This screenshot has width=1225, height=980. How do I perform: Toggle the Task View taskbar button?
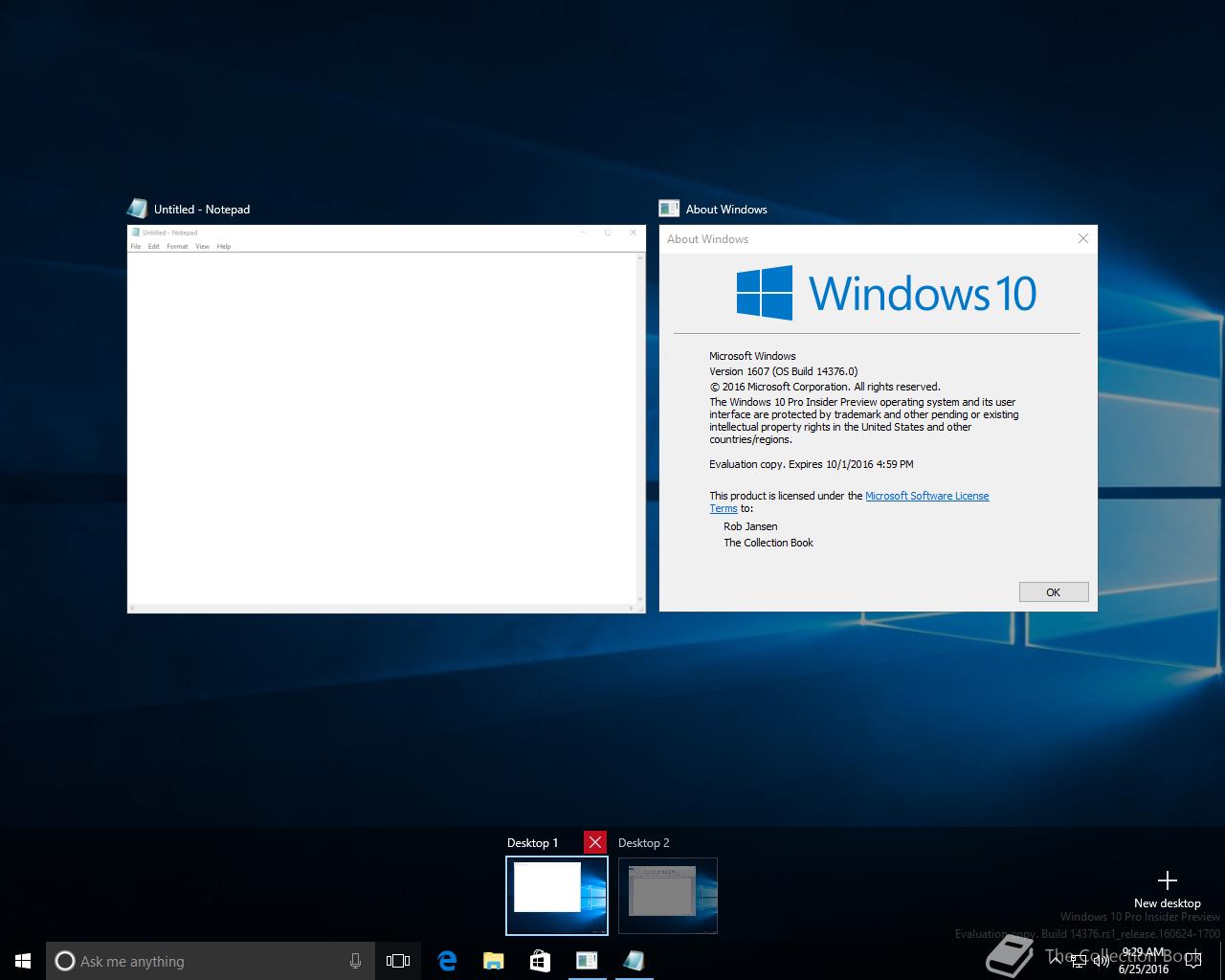[398, 961]
